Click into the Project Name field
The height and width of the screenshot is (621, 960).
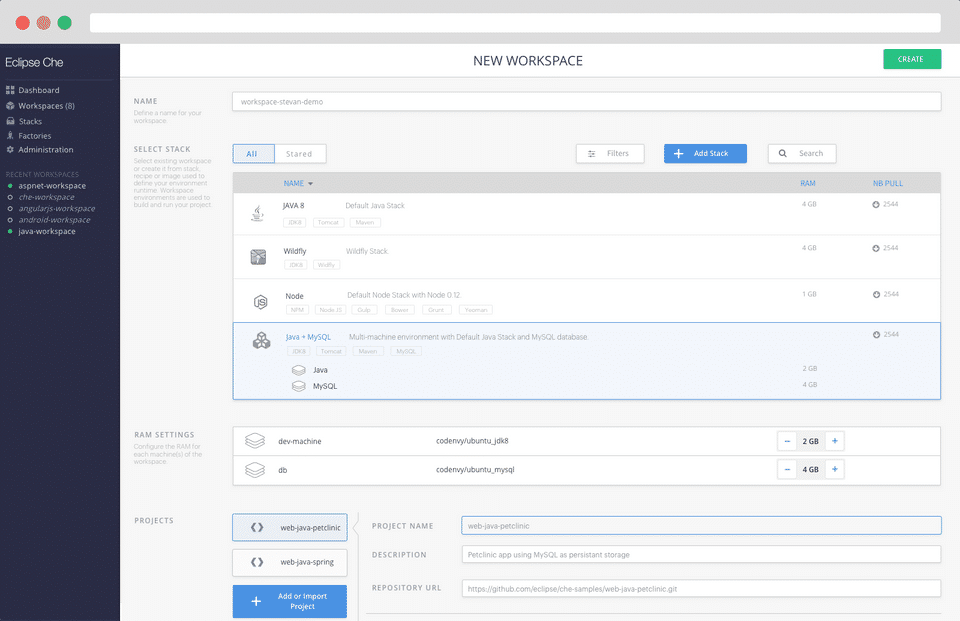[x=701, y=525]
